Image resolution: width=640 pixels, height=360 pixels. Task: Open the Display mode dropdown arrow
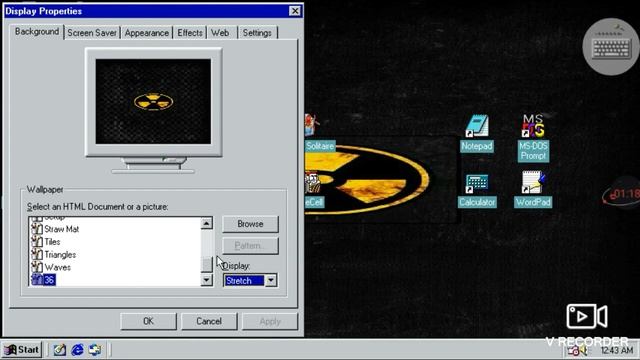(271, 280)
